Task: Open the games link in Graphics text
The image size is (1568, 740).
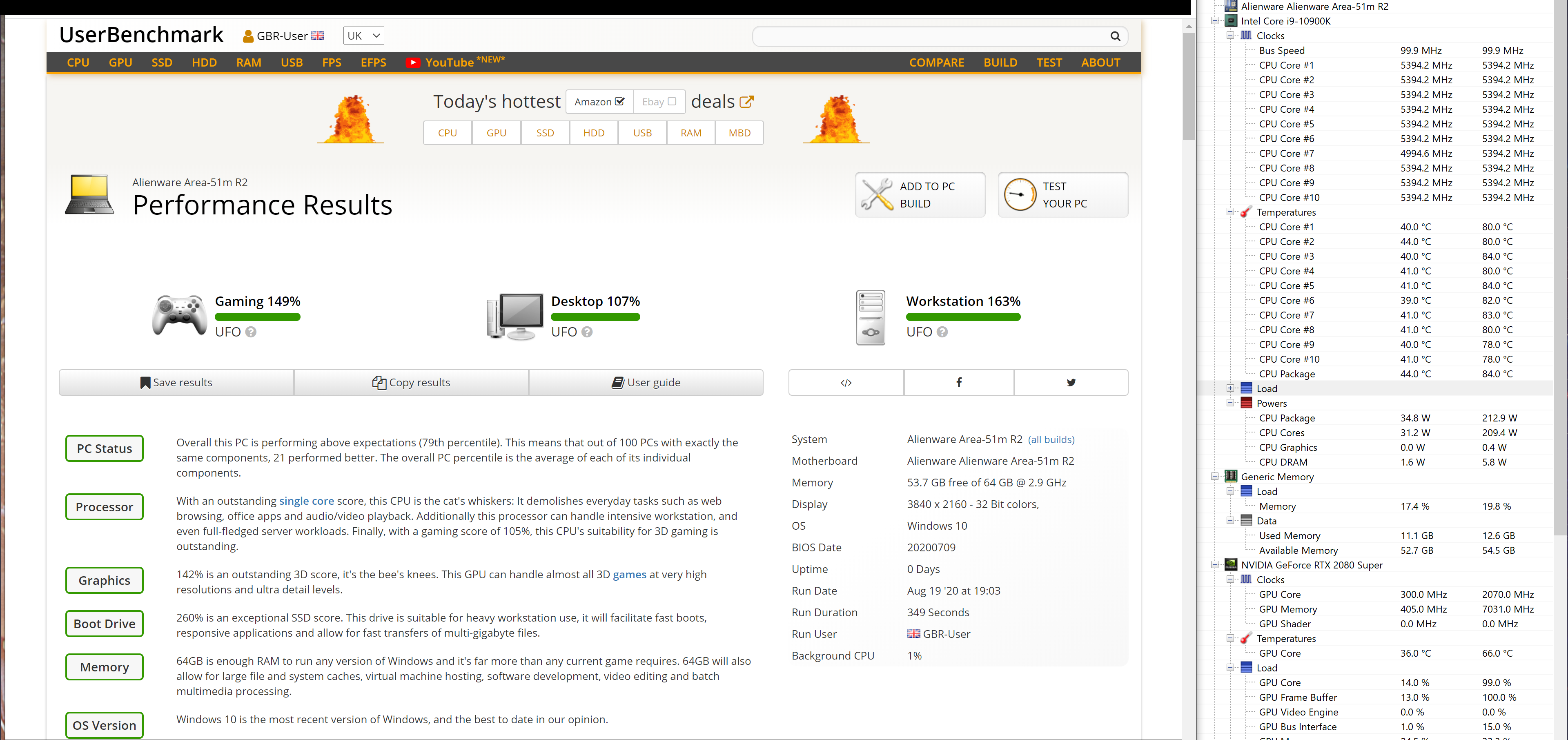Action: [629, 575]
